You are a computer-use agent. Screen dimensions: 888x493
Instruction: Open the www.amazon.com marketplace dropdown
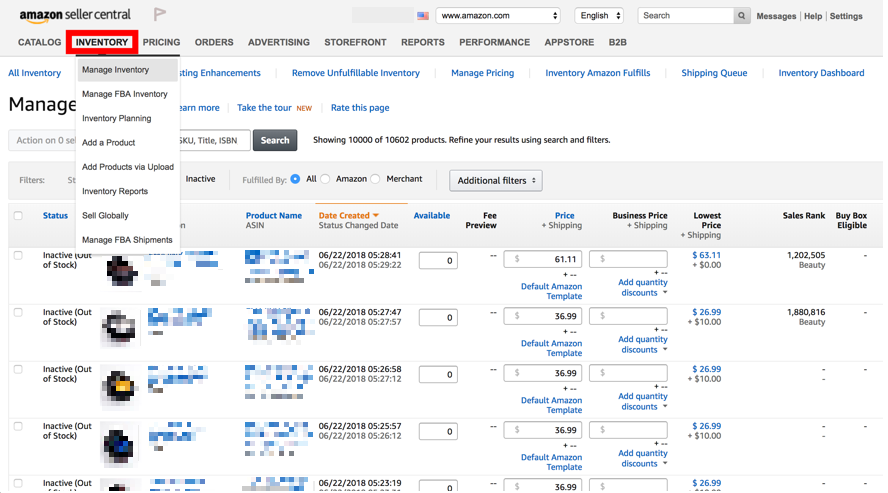(x=498, y=16)
